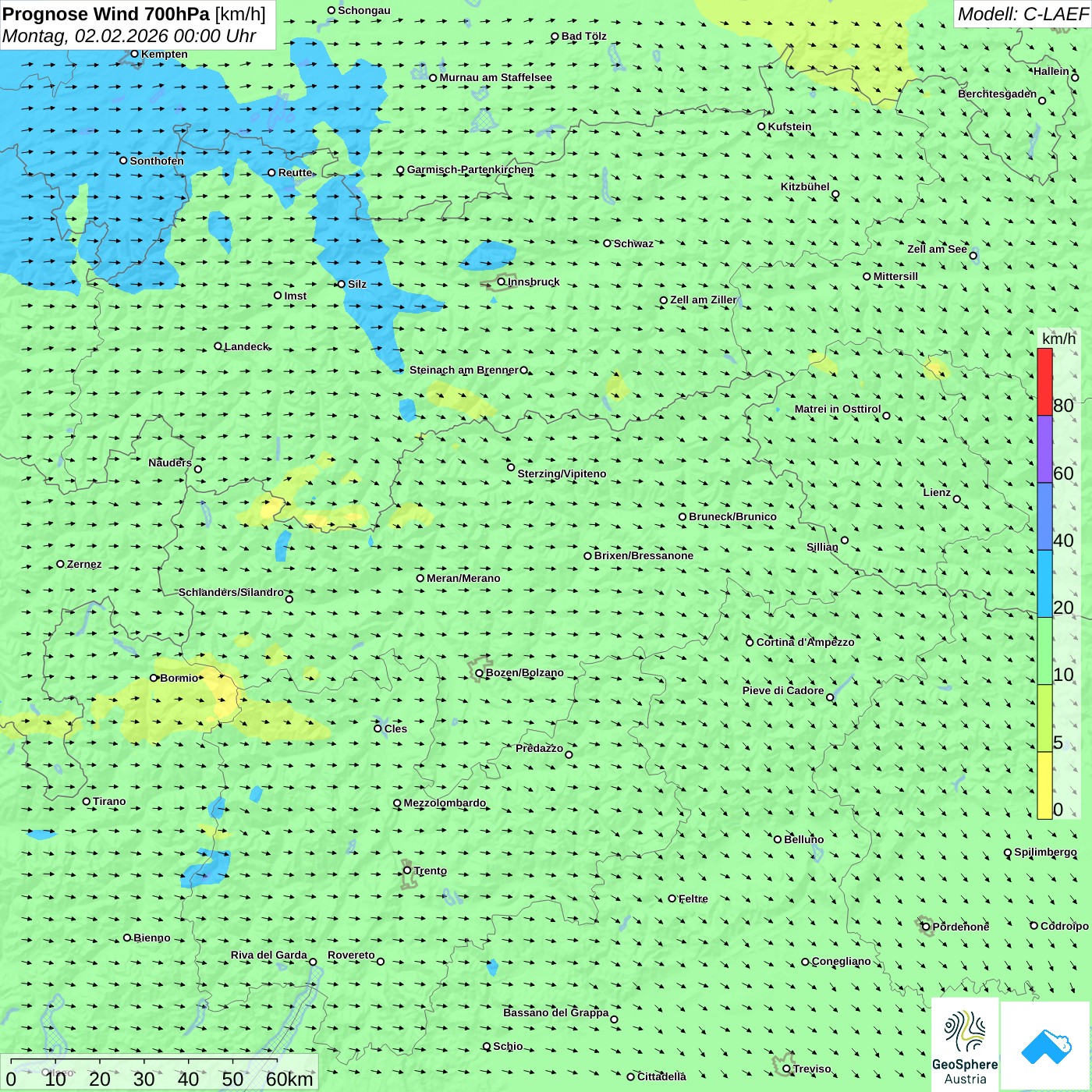Select the yellow 0–5 km/h legend swatch
Image resolution: width=1092 pixels, height=1092 pixels.
tap(1044, 785)
